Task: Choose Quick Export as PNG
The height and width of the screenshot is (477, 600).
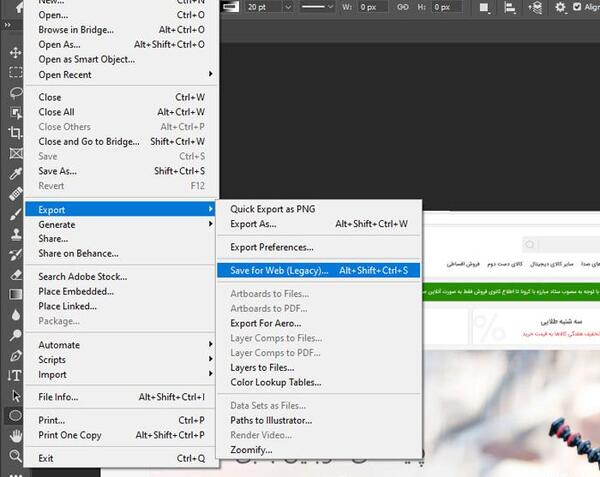Action: pyautogui.click(x=318, y=209)
